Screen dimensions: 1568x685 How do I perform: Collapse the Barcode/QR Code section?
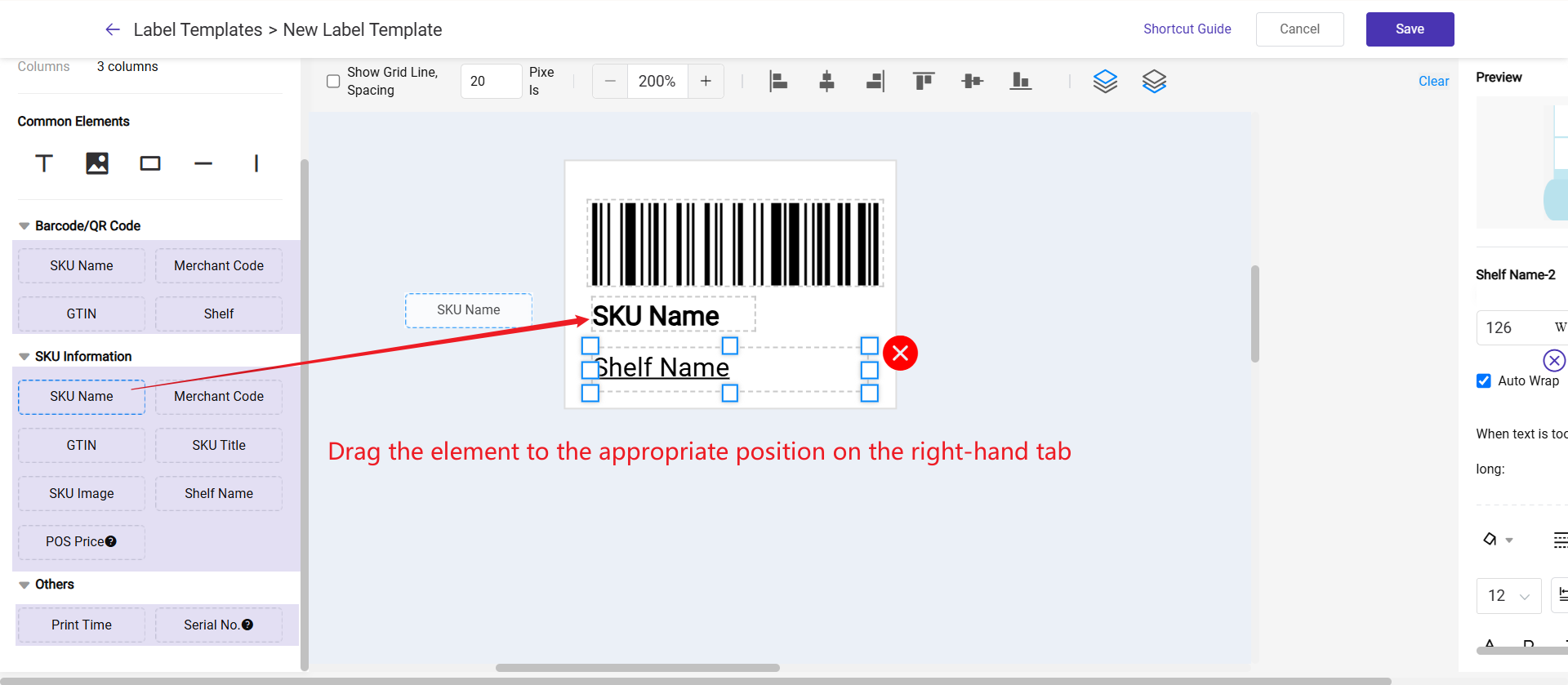tap(24, 226)
